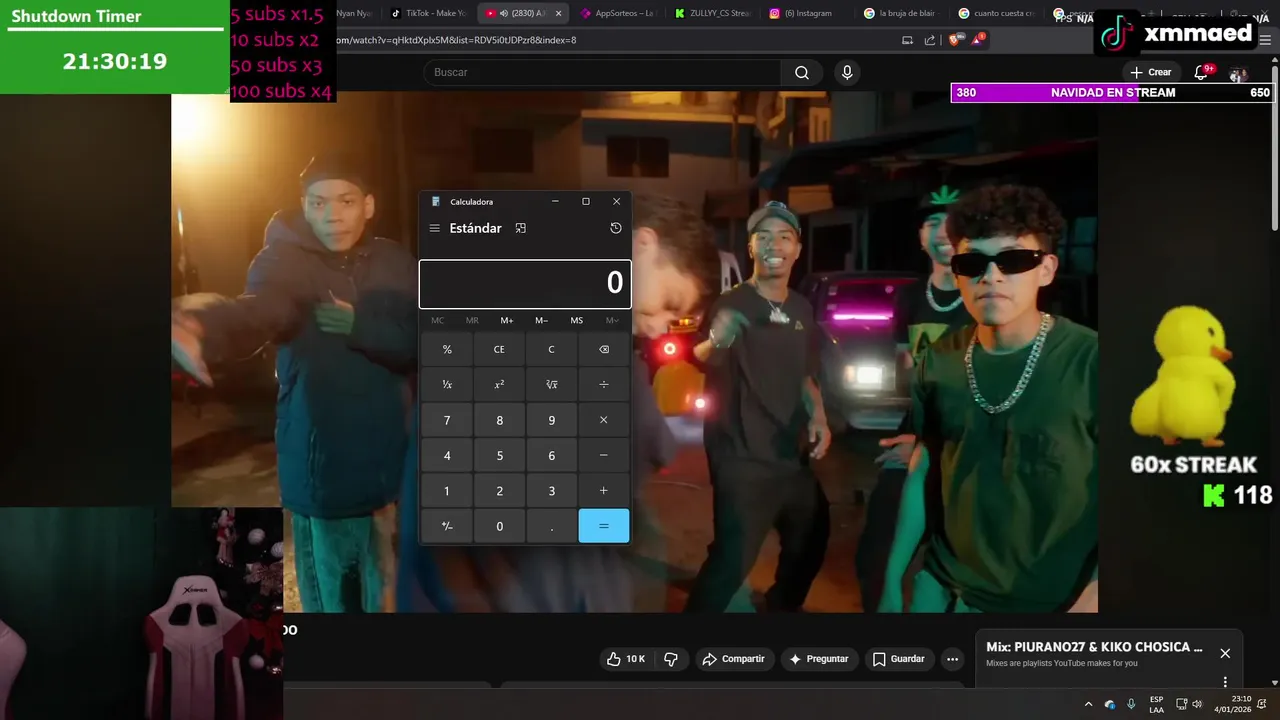The width and height of the screenshot is (1280, 720).
Task: Click the dislike thumbs-down button
Action: click(x=671, y=659)
